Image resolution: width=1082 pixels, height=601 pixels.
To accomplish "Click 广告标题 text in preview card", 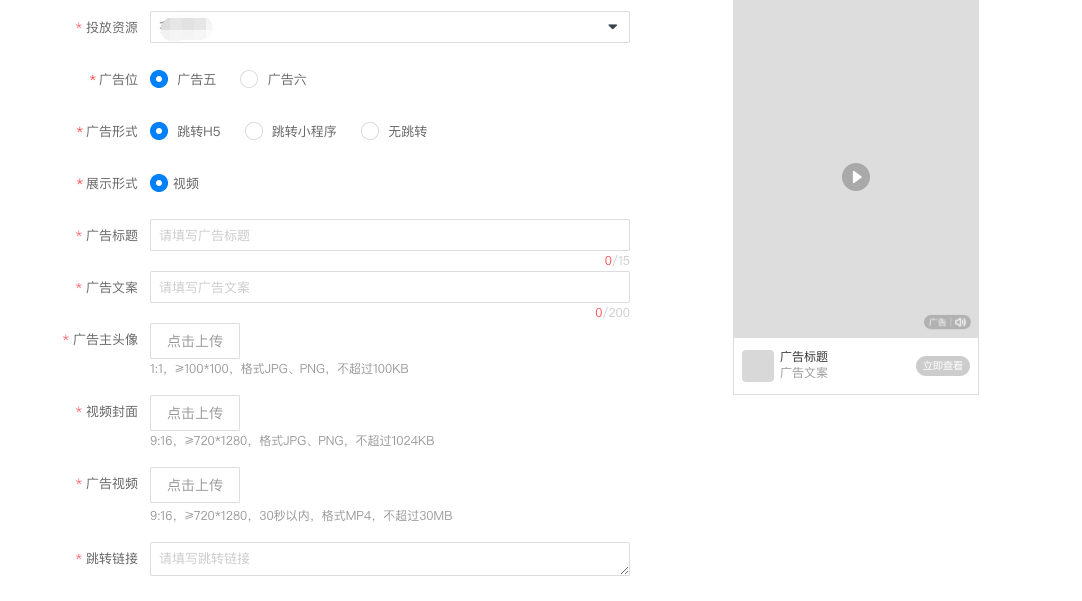I will [804, 357].
